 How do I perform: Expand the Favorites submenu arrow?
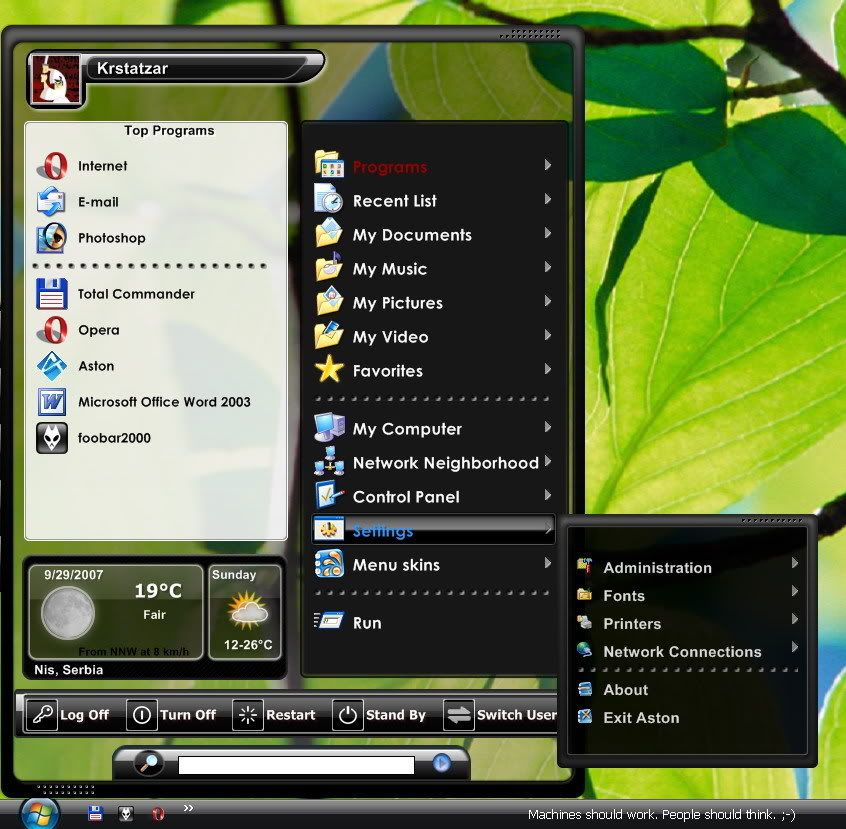548,369
